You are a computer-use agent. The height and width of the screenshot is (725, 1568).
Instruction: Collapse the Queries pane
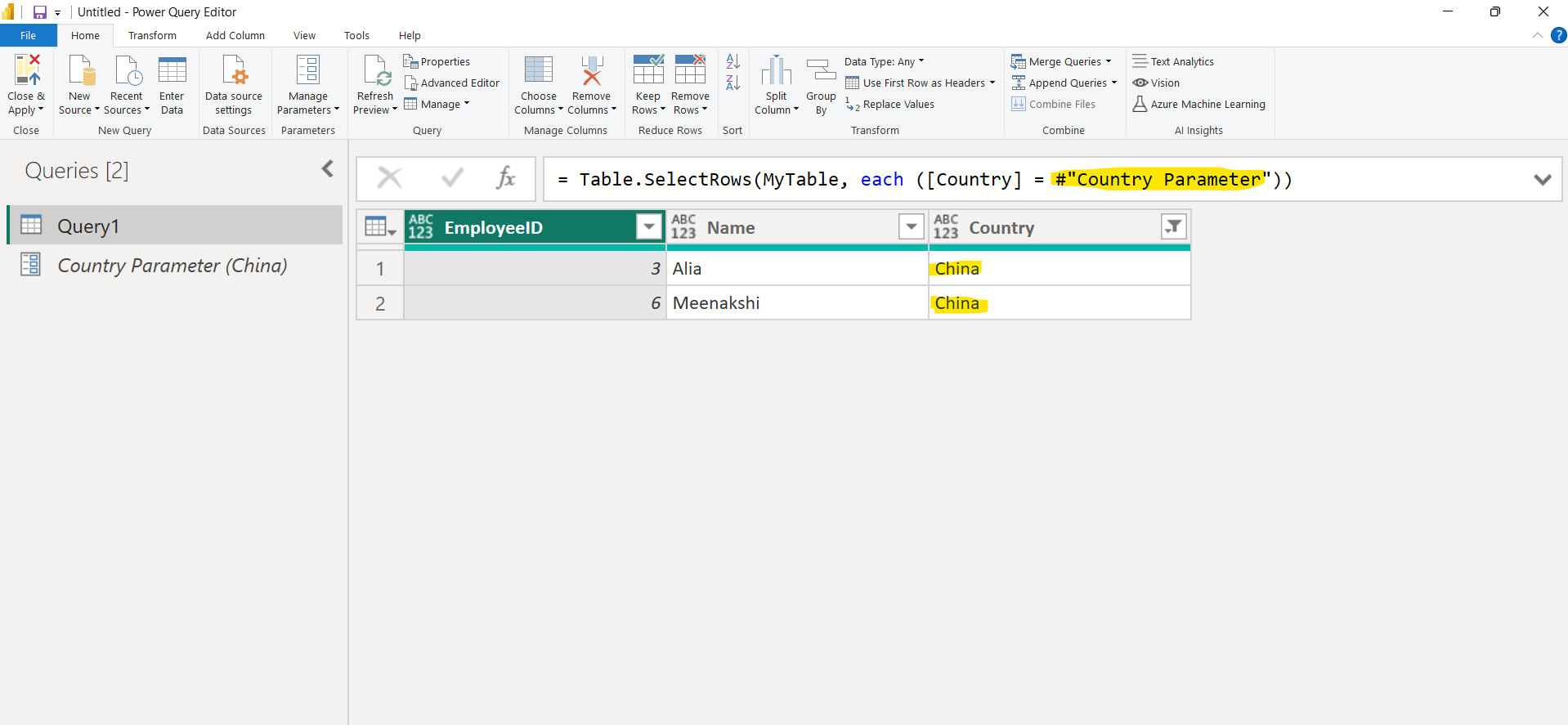(x=328, y=169)
